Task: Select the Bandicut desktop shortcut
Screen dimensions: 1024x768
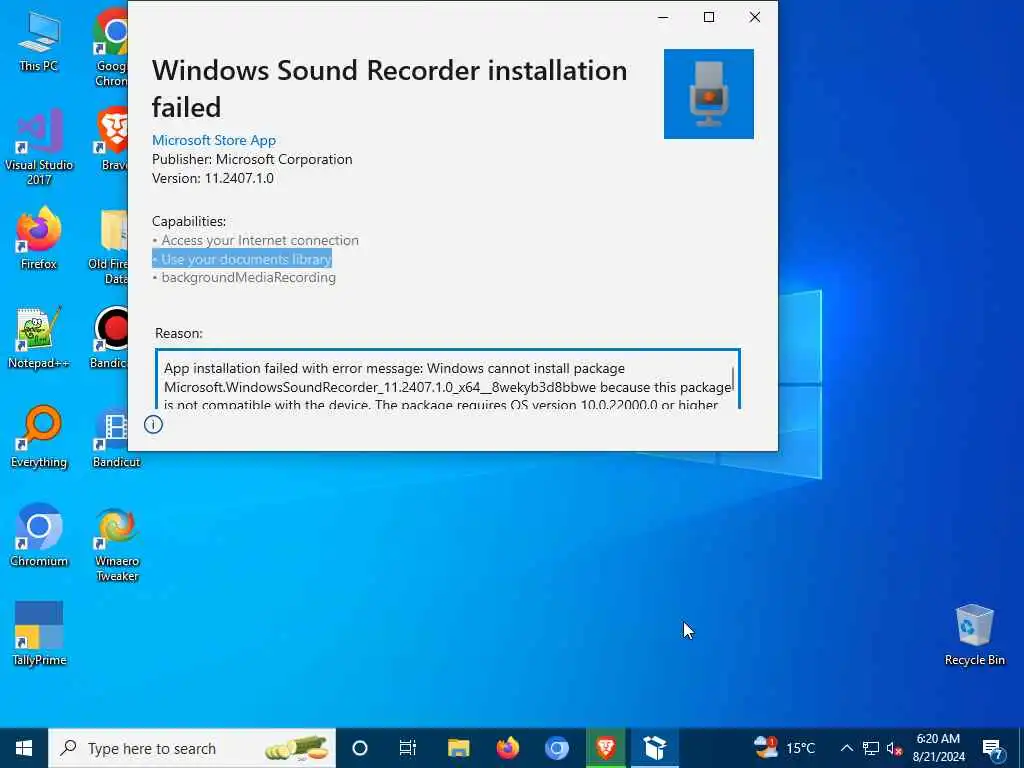Action: point(116,438)
